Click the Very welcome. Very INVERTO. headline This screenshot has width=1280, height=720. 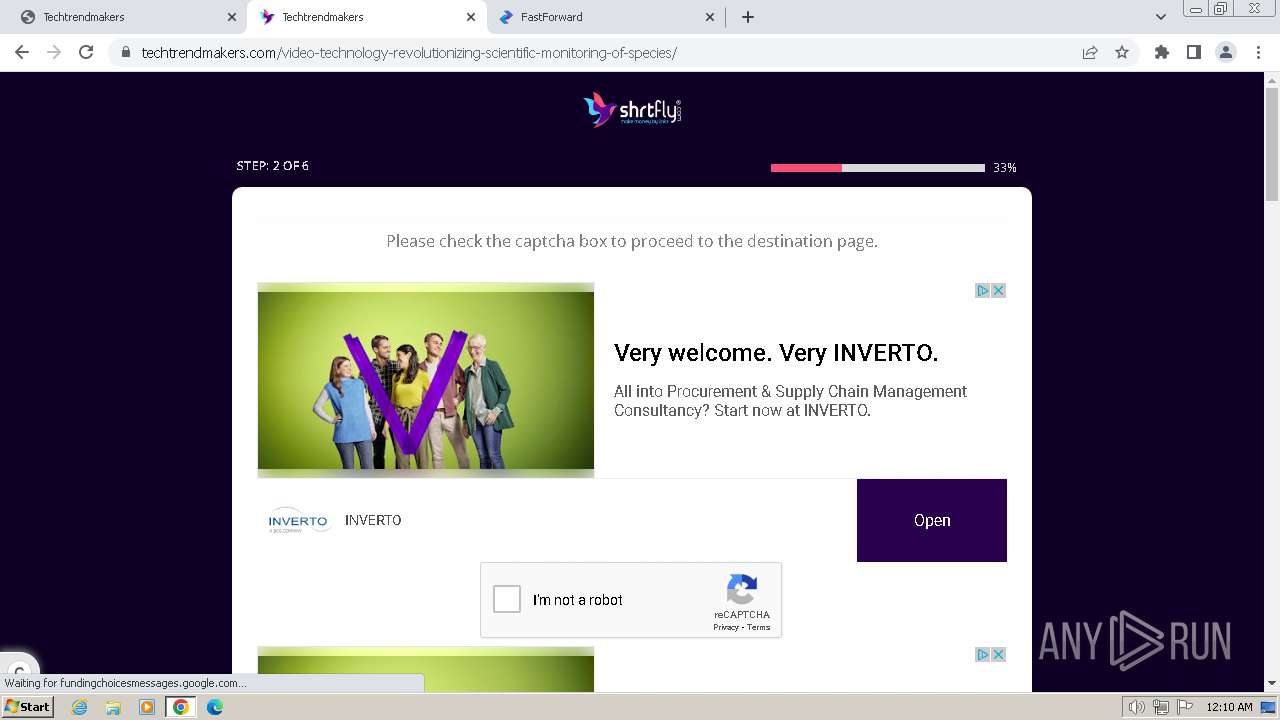click(776, 353)
